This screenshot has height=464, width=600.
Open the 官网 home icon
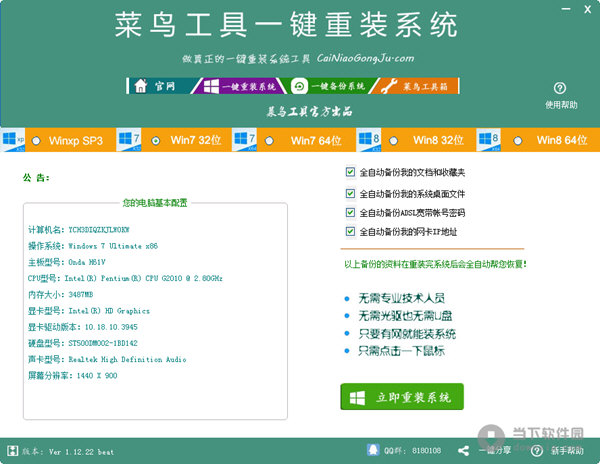click(x=141, y=86)
